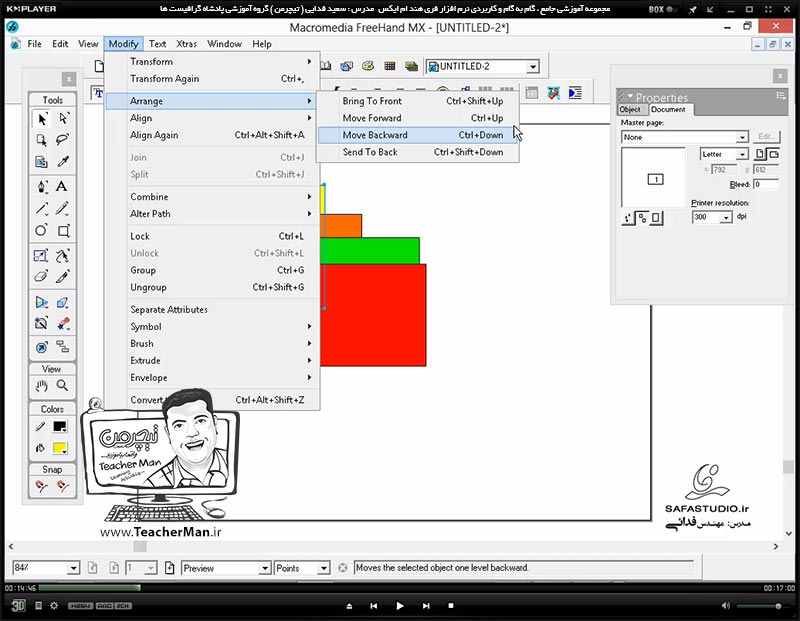Image resolution: width=800 pixels, height=621 pixels.
Task: Open the Preview mode dropdown
Action: (265, 568)
